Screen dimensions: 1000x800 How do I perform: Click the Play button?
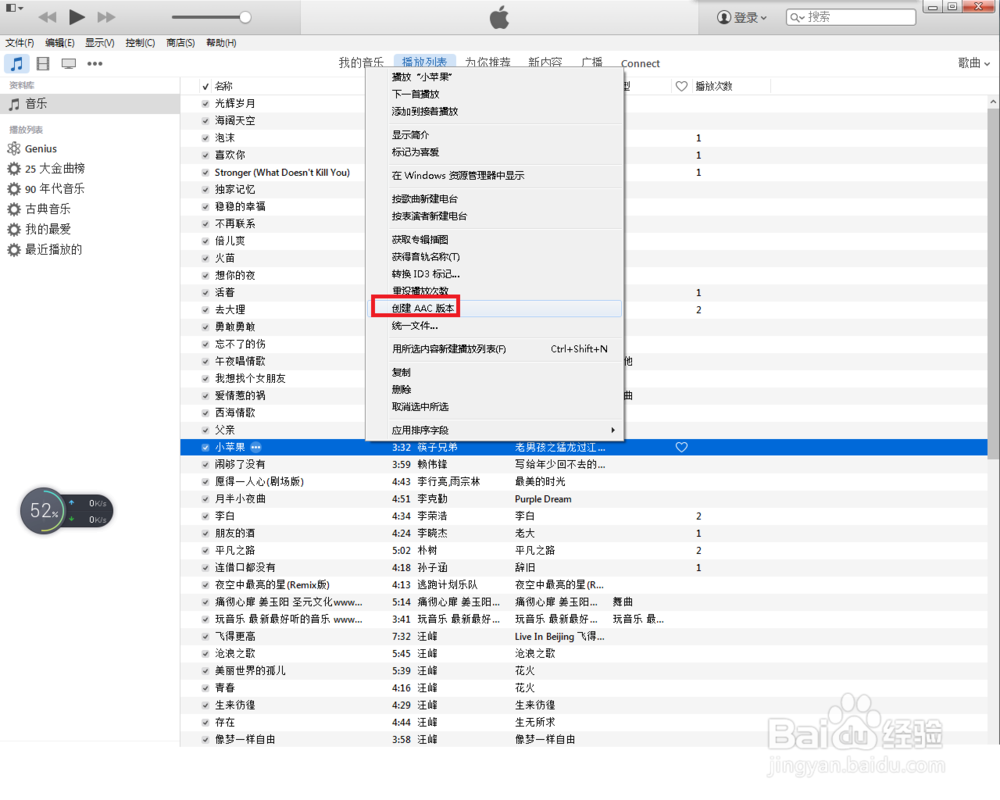pos(77,17)
